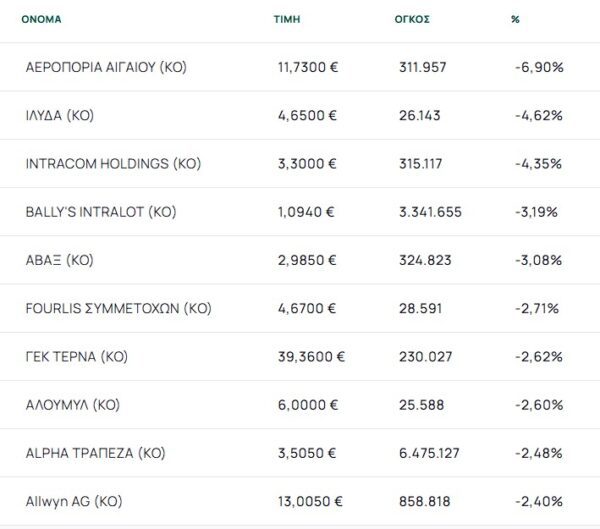This screenshot has width=600, height=529.
Task: Open the ΑΒΑΞ (ΚΟ) stock
Action: coord(59,260)
